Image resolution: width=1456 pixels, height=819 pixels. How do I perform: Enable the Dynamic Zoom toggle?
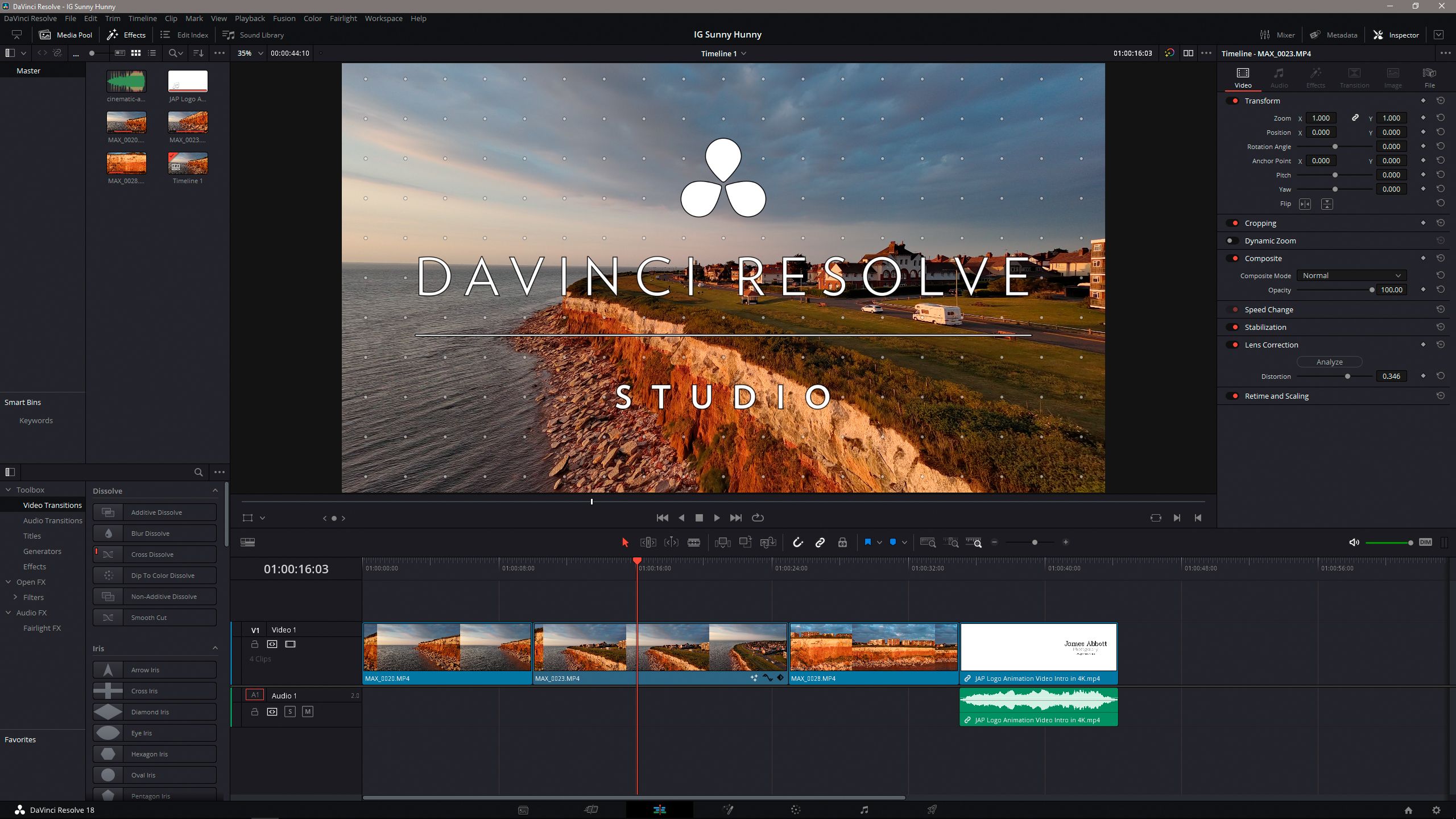(x=1232, y=241)
